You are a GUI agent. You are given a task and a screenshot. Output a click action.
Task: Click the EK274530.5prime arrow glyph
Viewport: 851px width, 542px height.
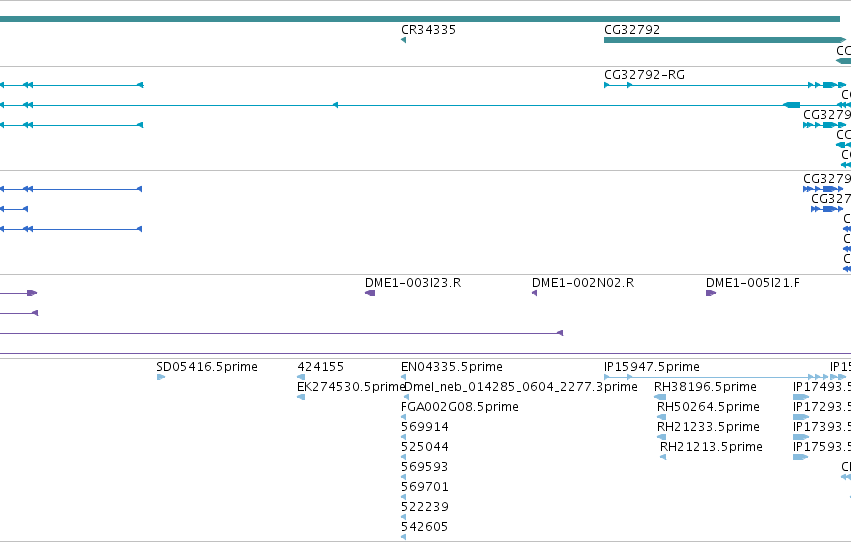(301, 397)
